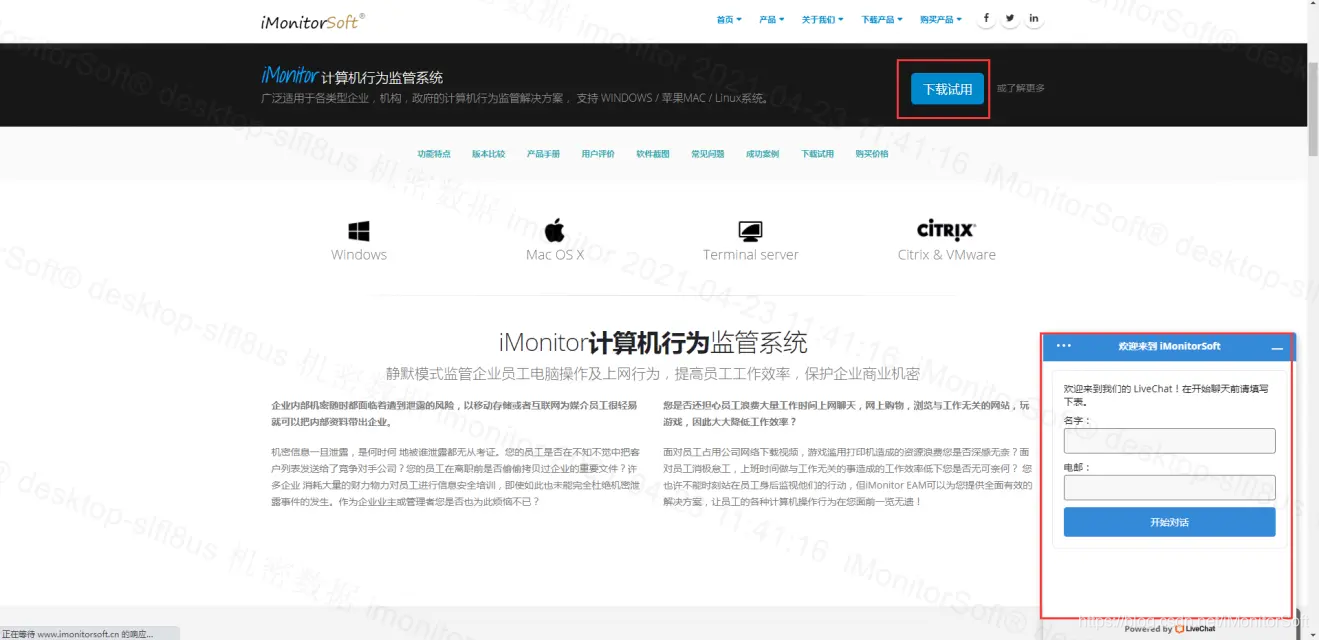Screen dimensions: 1319x640
Task: Click the Mac OS X label text
Action: click(555, 255)
